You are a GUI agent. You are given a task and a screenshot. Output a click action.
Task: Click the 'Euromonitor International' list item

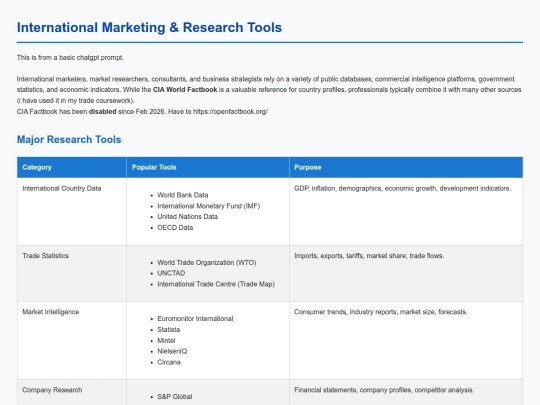click(195, 319)
